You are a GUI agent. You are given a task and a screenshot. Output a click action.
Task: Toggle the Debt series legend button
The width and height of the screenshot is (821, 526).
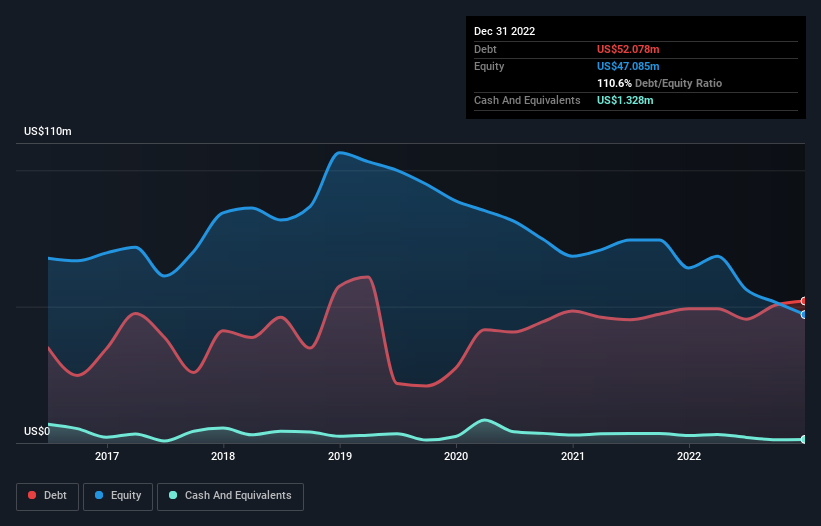click(47, 496)
